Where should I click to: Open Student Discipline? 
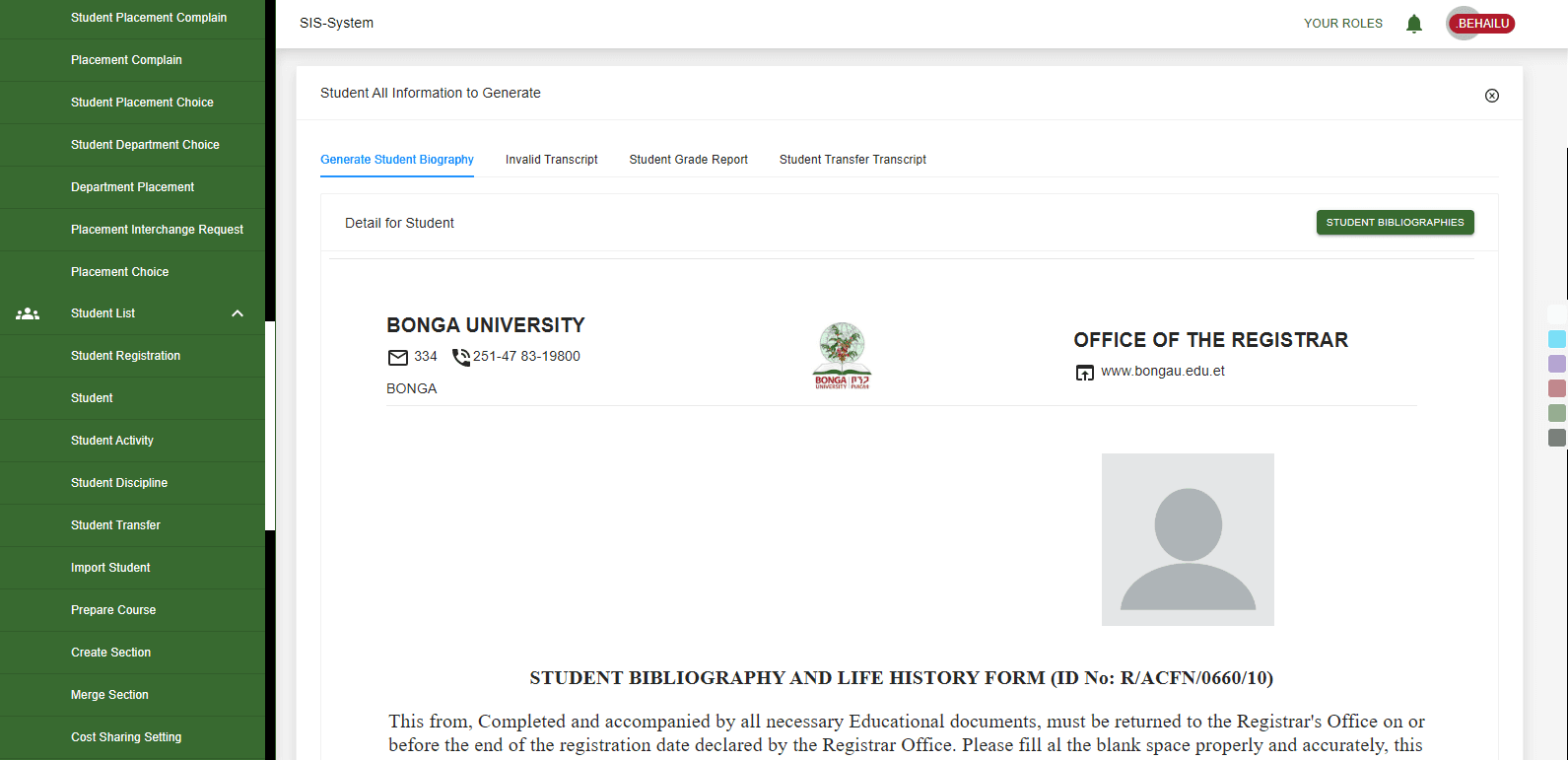point(132,483)
